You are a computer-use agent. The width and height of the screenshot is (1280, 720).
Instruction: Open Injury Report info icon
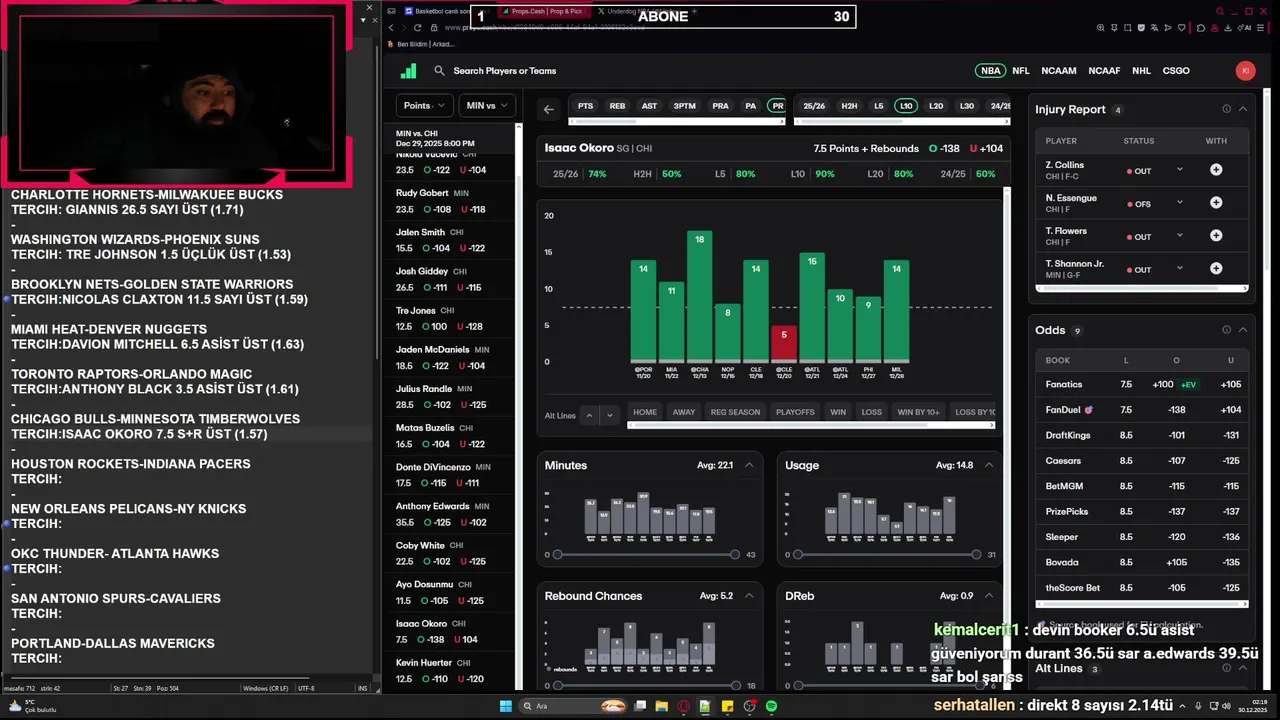(1226, 109)
